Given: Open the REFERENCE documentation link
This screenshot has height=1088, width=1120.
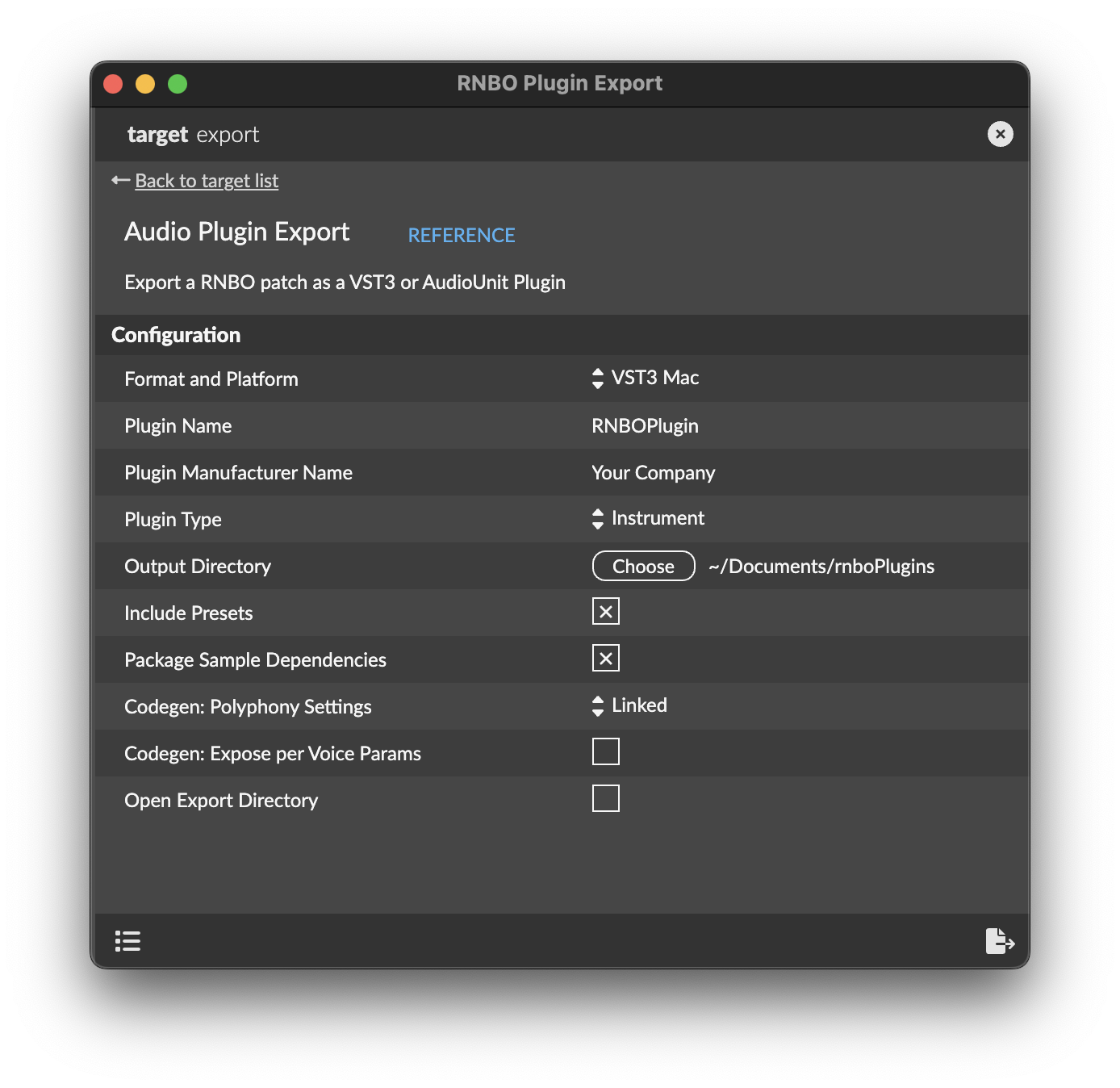Looking at the screenshot, I should 461,235.
